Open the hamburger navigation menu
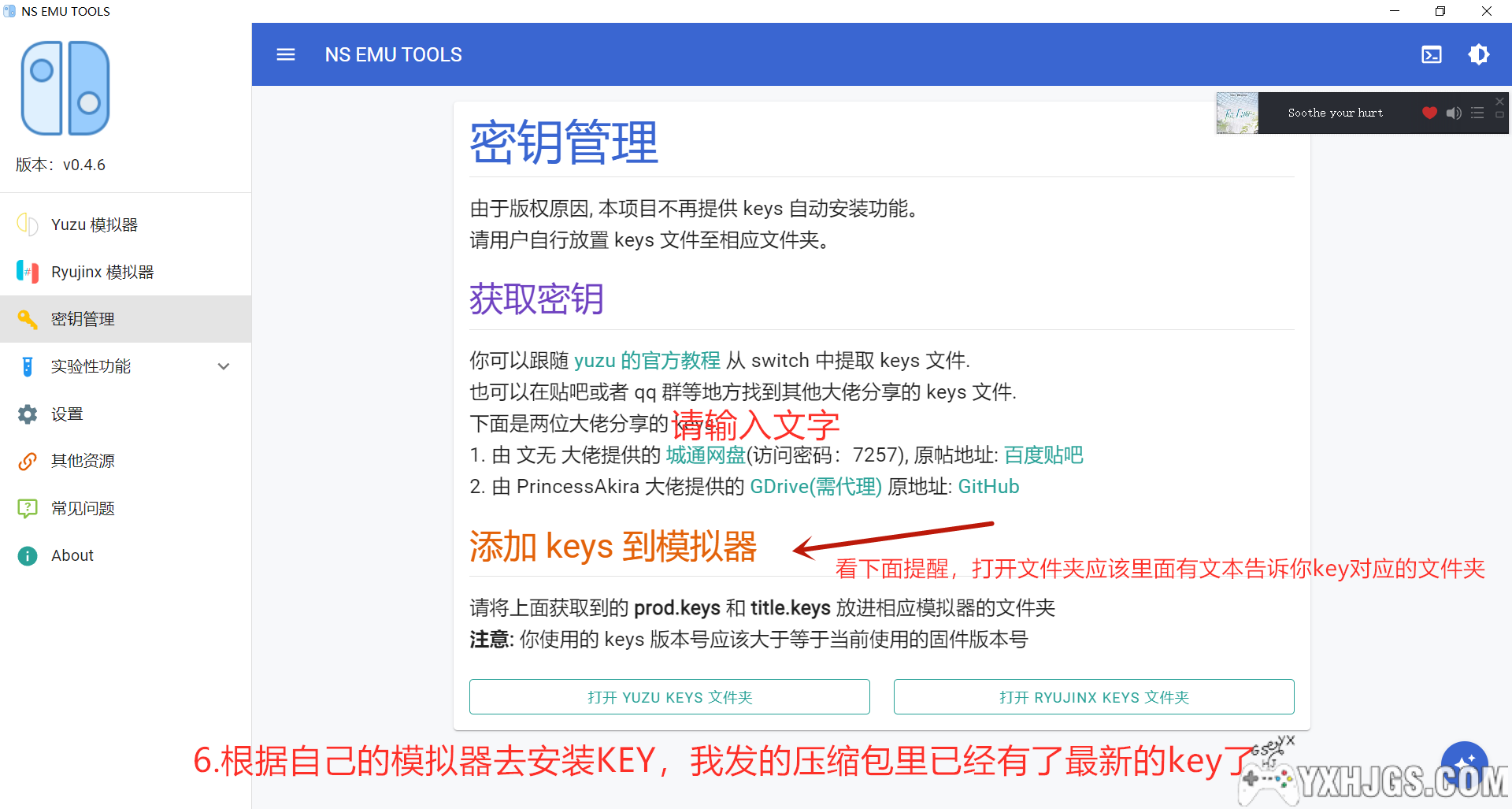The image size is (1512, 809). [x=286, y=54]
